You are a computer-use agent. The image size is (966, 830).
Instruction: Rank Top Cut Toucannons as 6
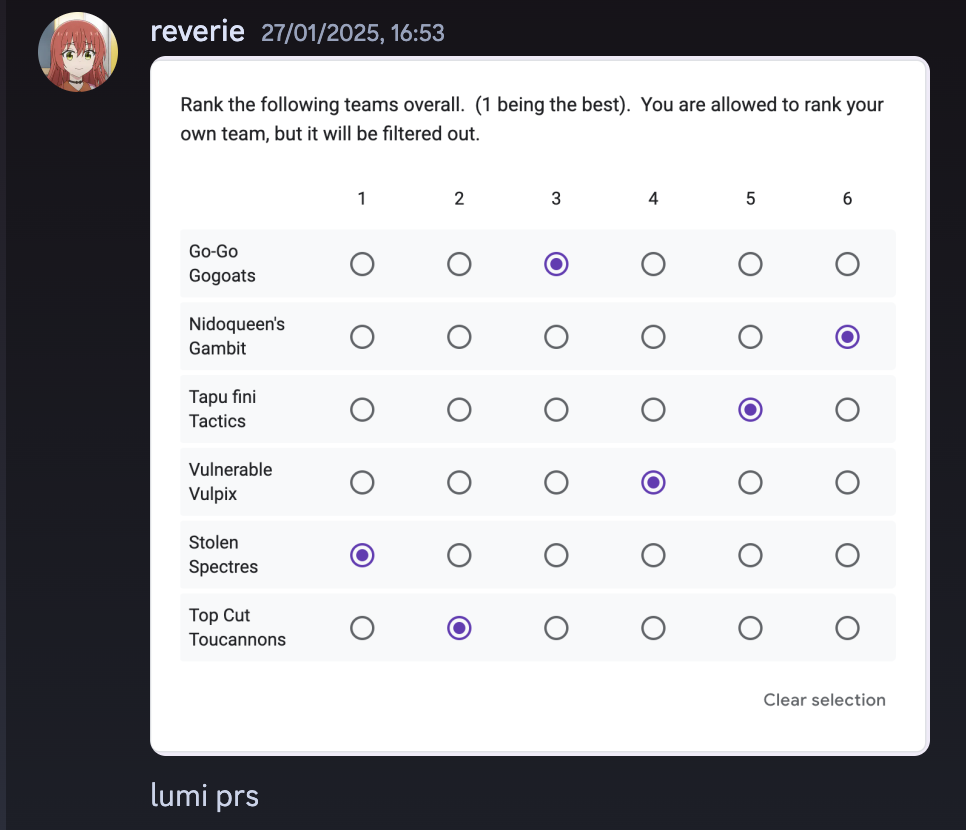tap(847, 628)
